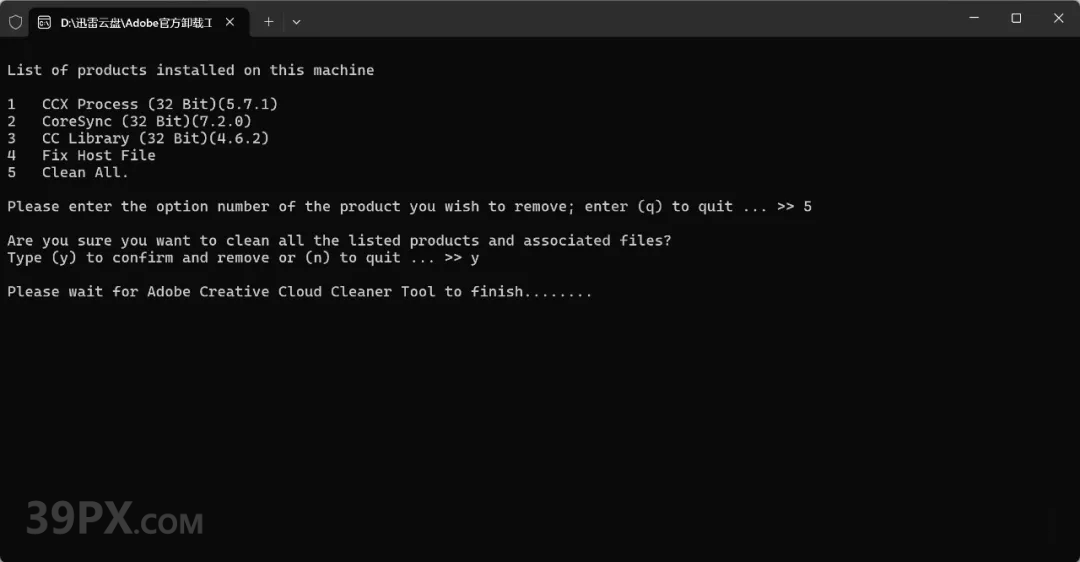1080x562 pixels.
Task: Minimize the terminal window
Action: pyautogui.click(x=974, y=18)
